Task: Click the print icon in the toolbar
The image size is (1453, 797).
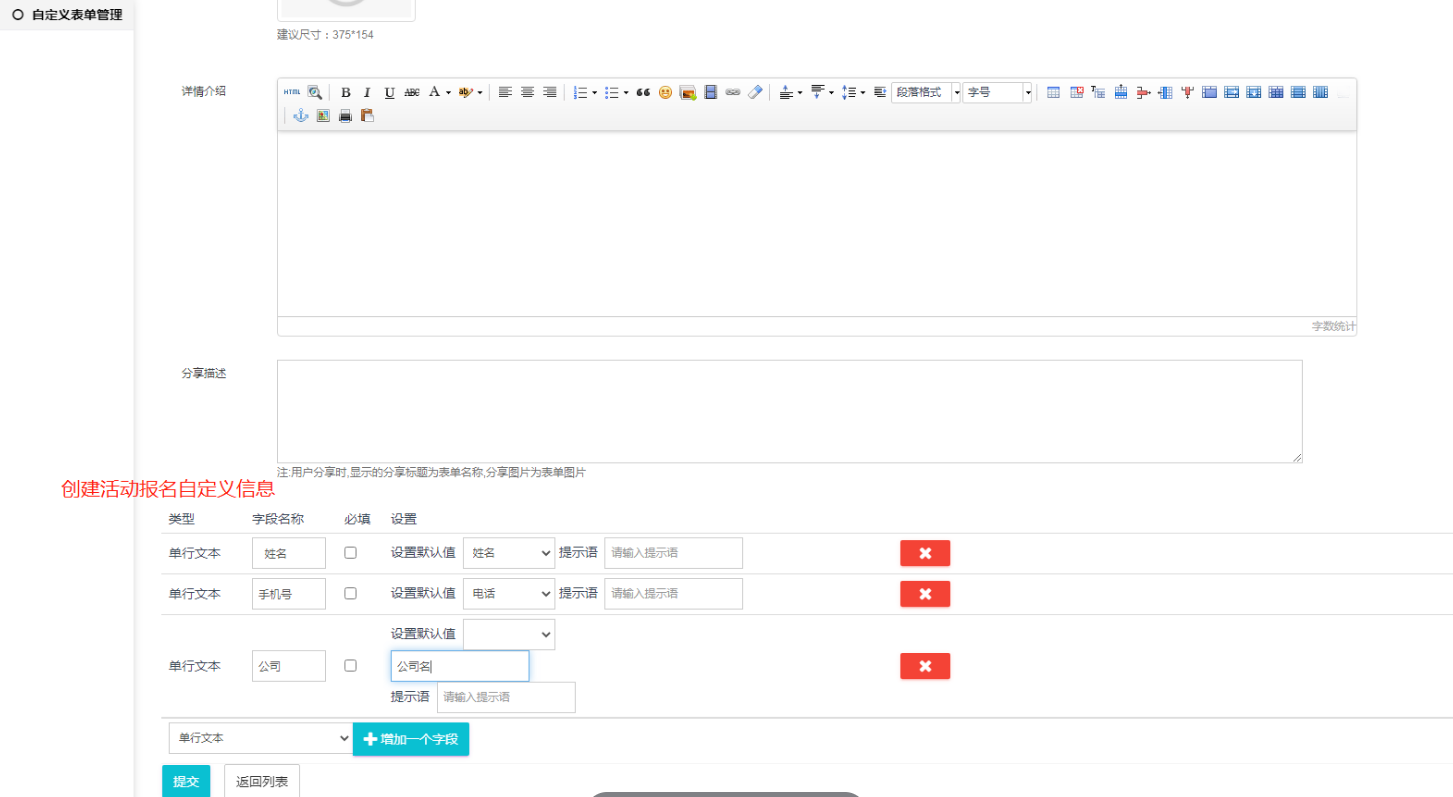Action: [345, 116]
